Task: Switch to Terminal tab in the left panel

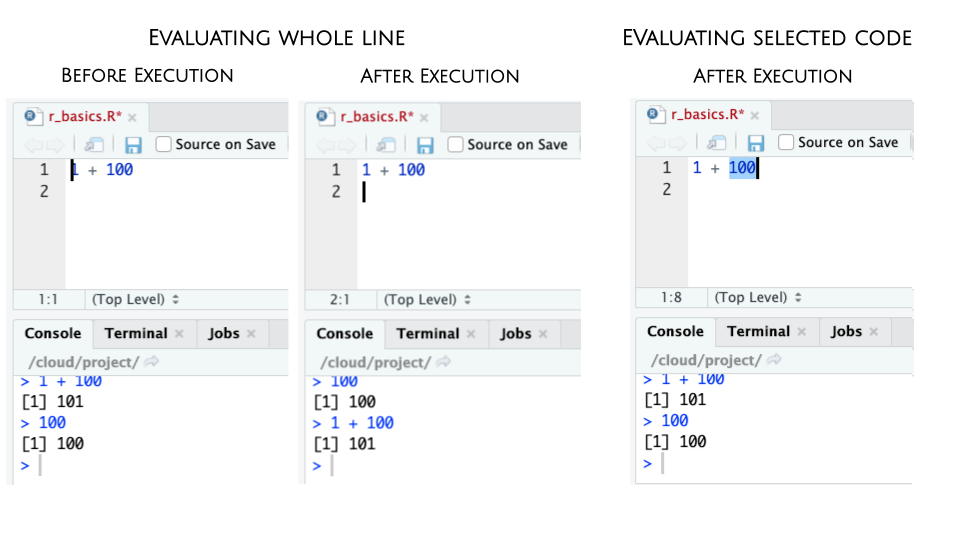Action: [x=136, y=333]
